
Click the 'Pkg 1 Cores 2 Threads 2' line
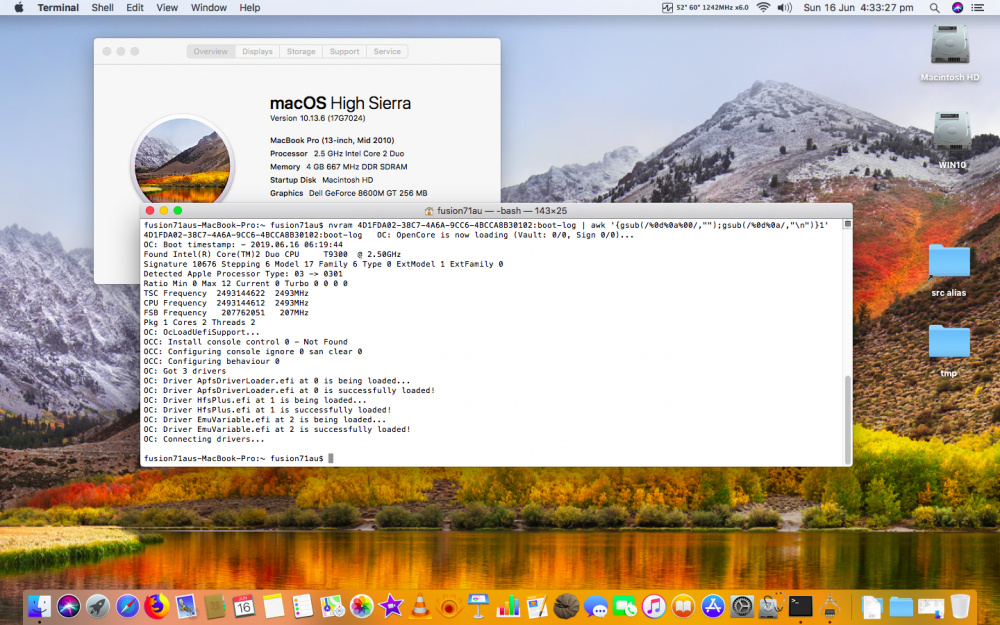[199, 323]
